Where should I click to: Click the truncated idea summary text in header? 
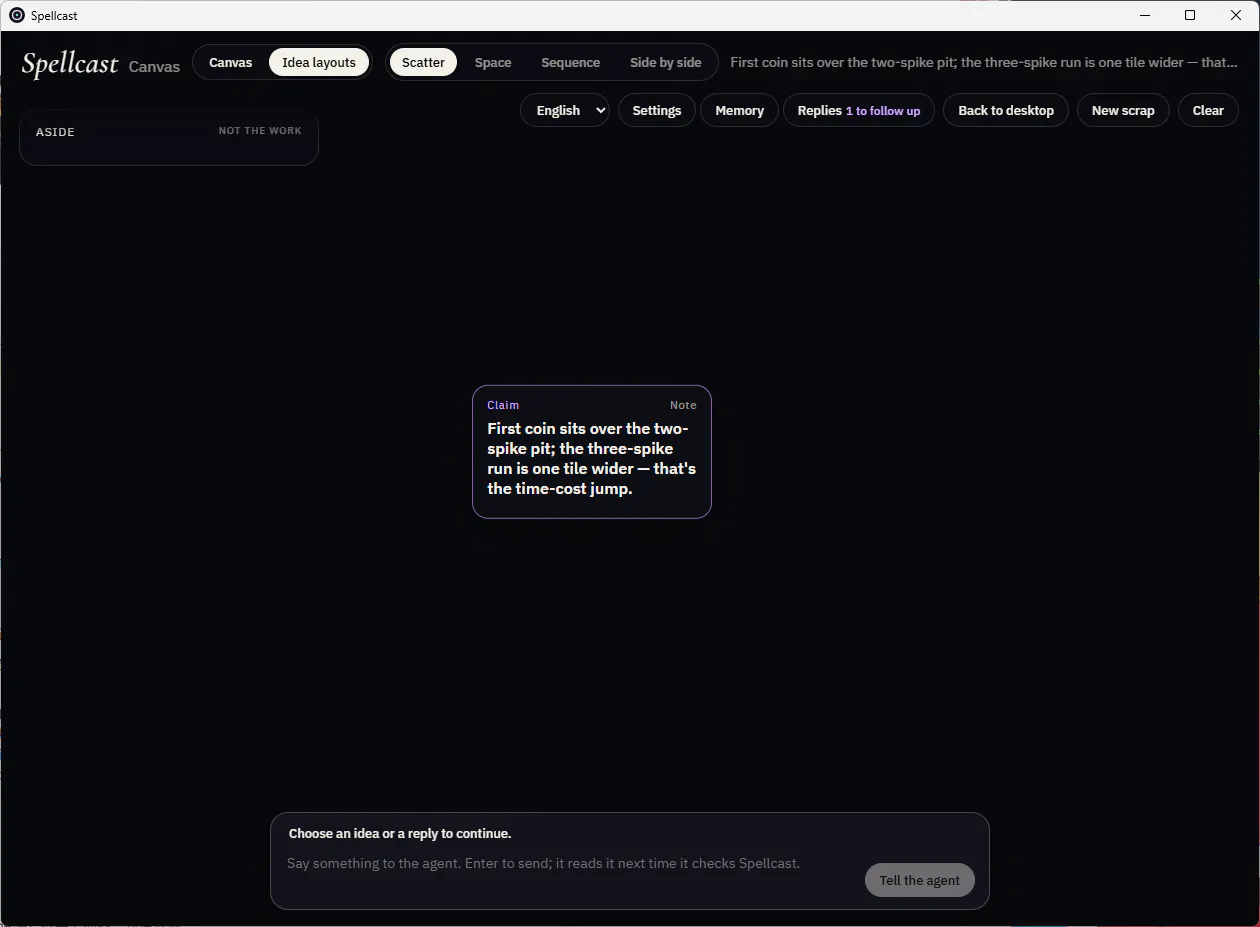tap(984, 62)
